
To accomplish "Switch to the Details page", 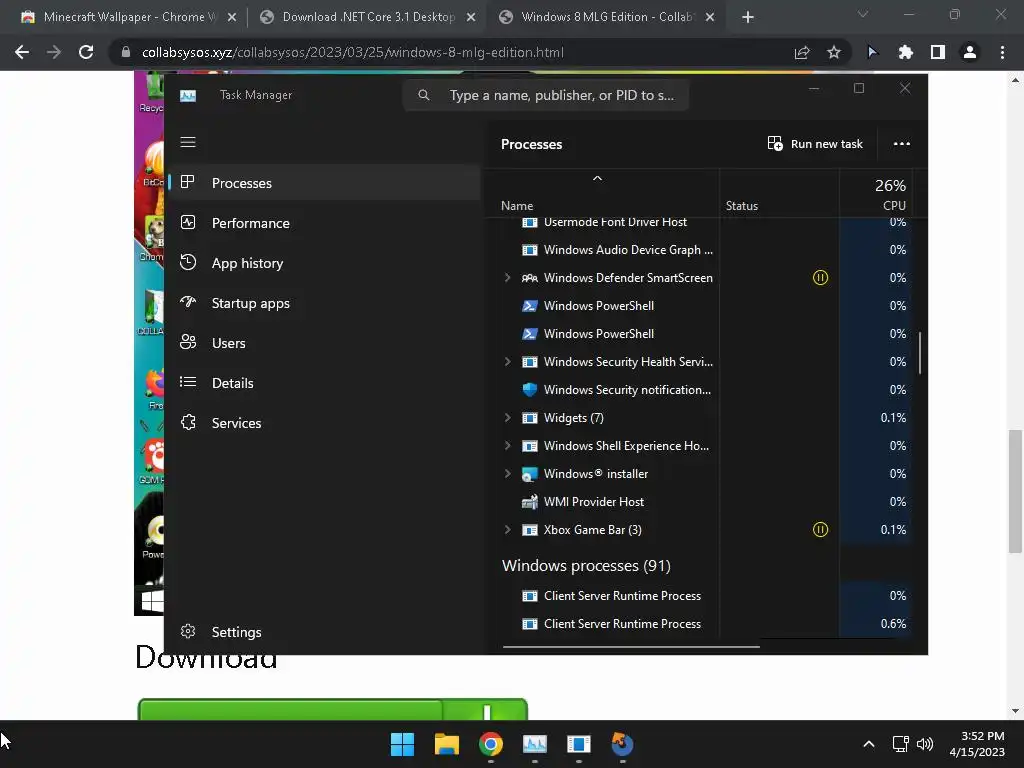I will coord(325,383).
